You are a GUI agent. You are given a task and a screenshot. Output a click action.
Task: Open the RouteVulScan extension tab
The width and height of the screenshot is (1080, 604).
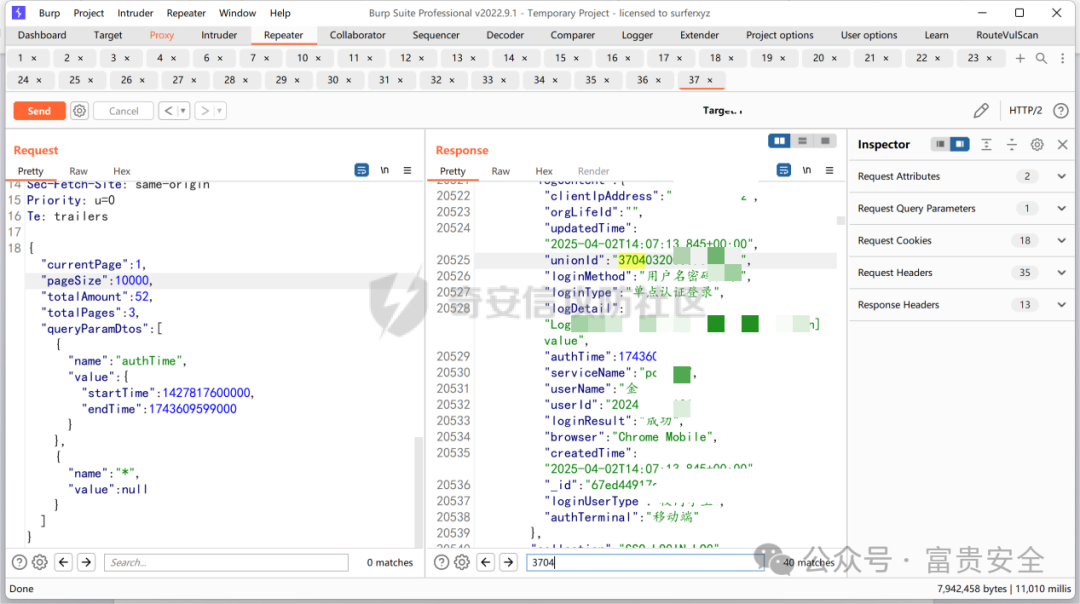pos(1007,35)
